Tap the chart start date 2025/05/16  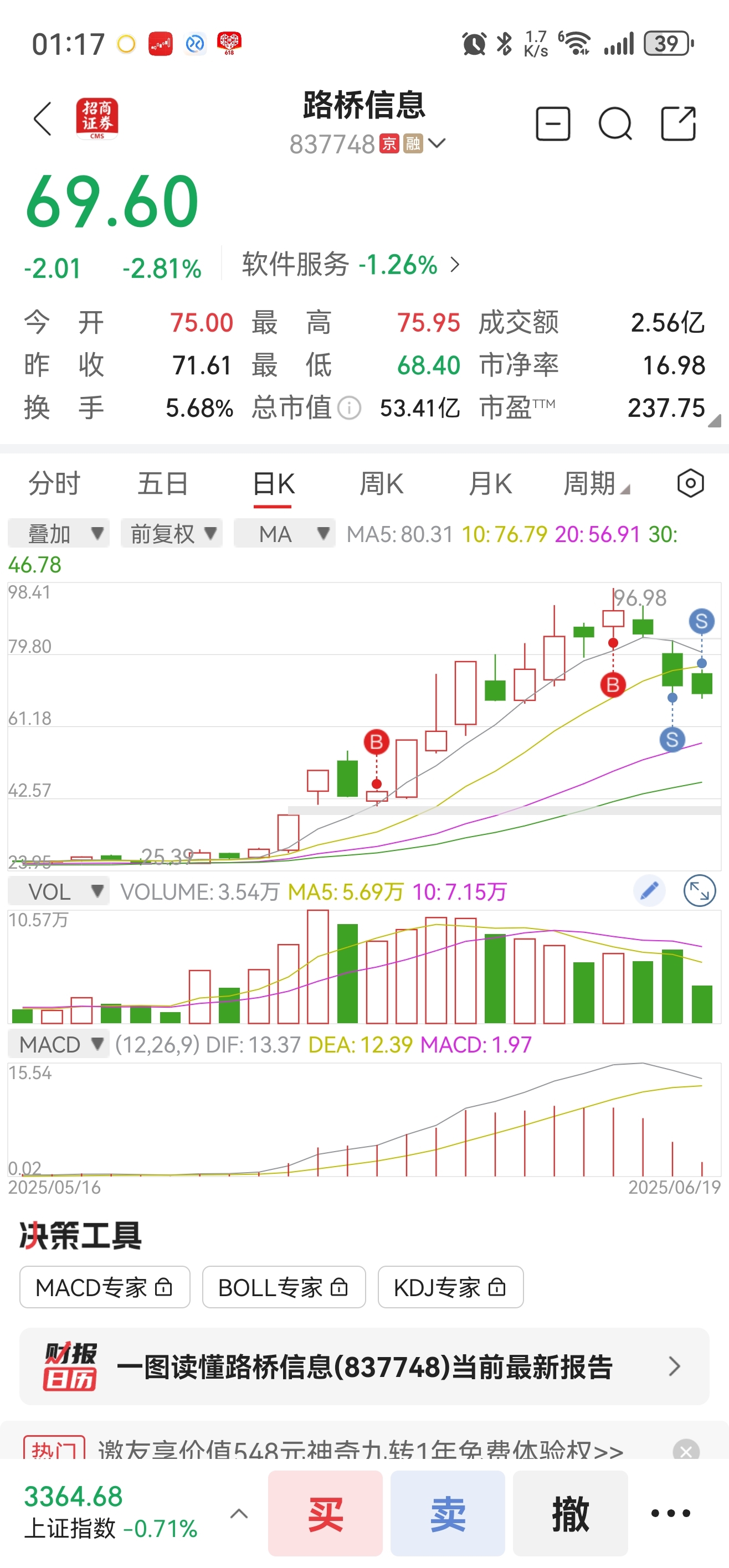pos(54,1187)
